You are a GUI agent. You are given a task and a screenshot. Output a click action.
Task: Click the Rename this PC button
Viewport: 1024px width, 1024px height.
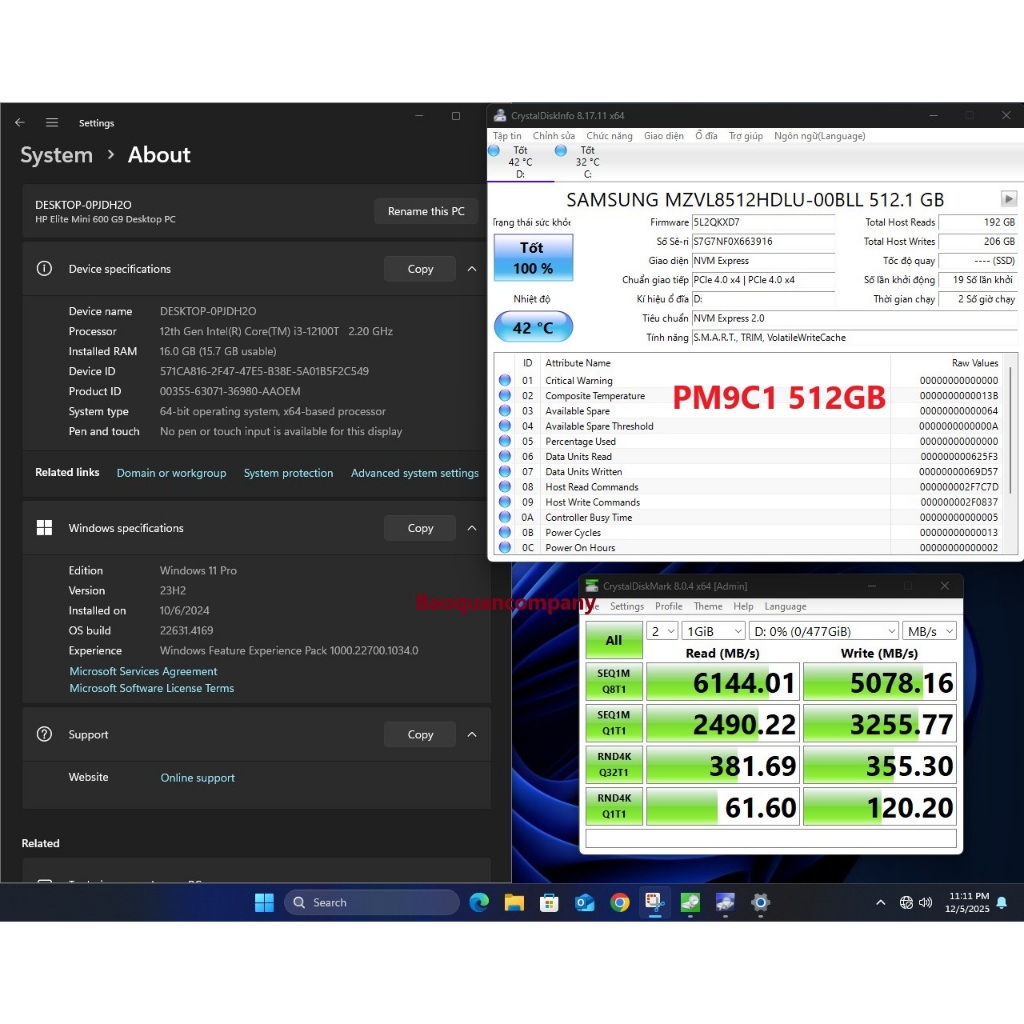pos(426,211)
